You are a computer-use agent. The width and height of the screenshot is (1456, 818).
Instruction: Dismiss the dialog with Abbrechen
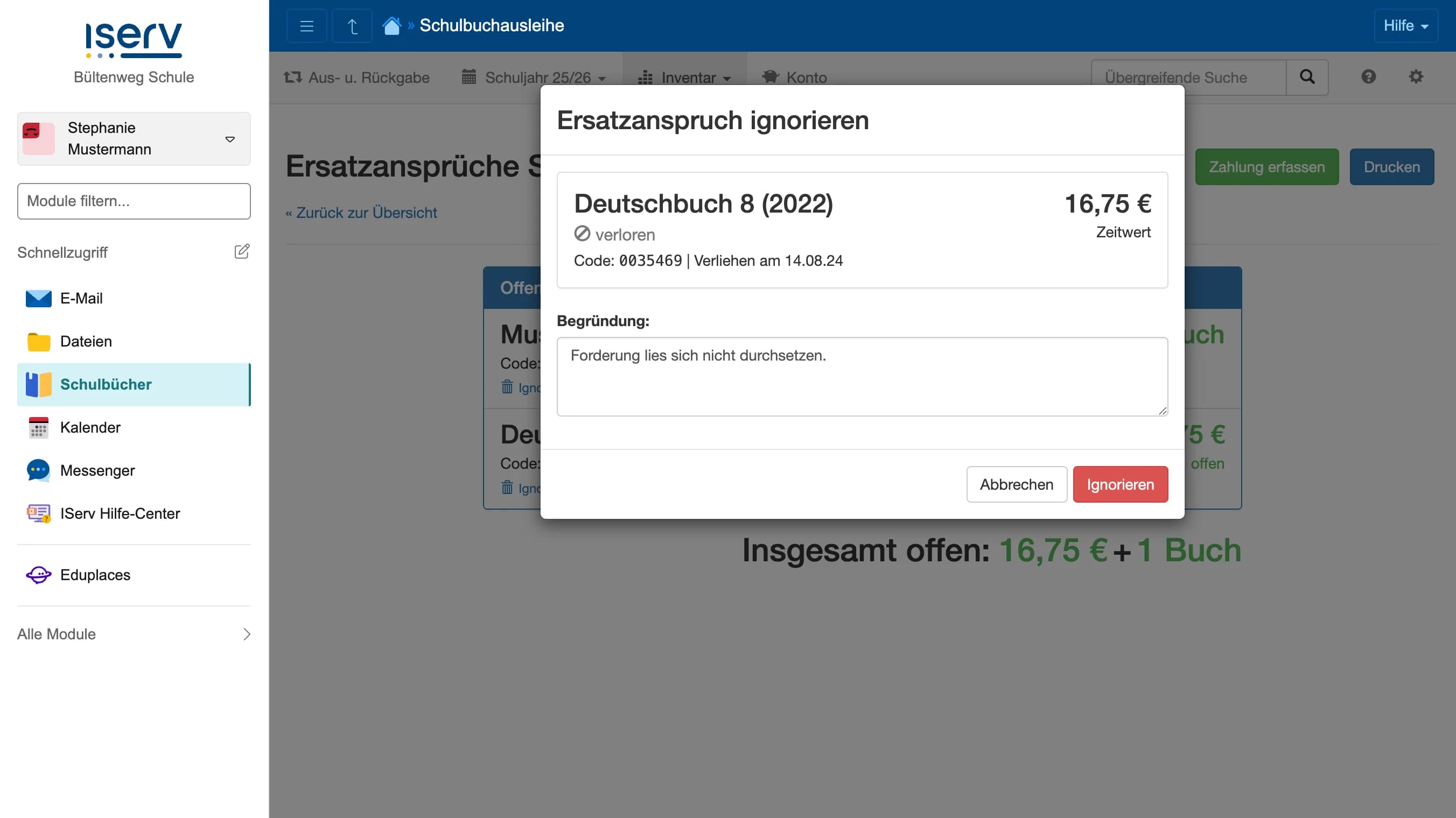pyautogui.click(x=1016, y=484)
